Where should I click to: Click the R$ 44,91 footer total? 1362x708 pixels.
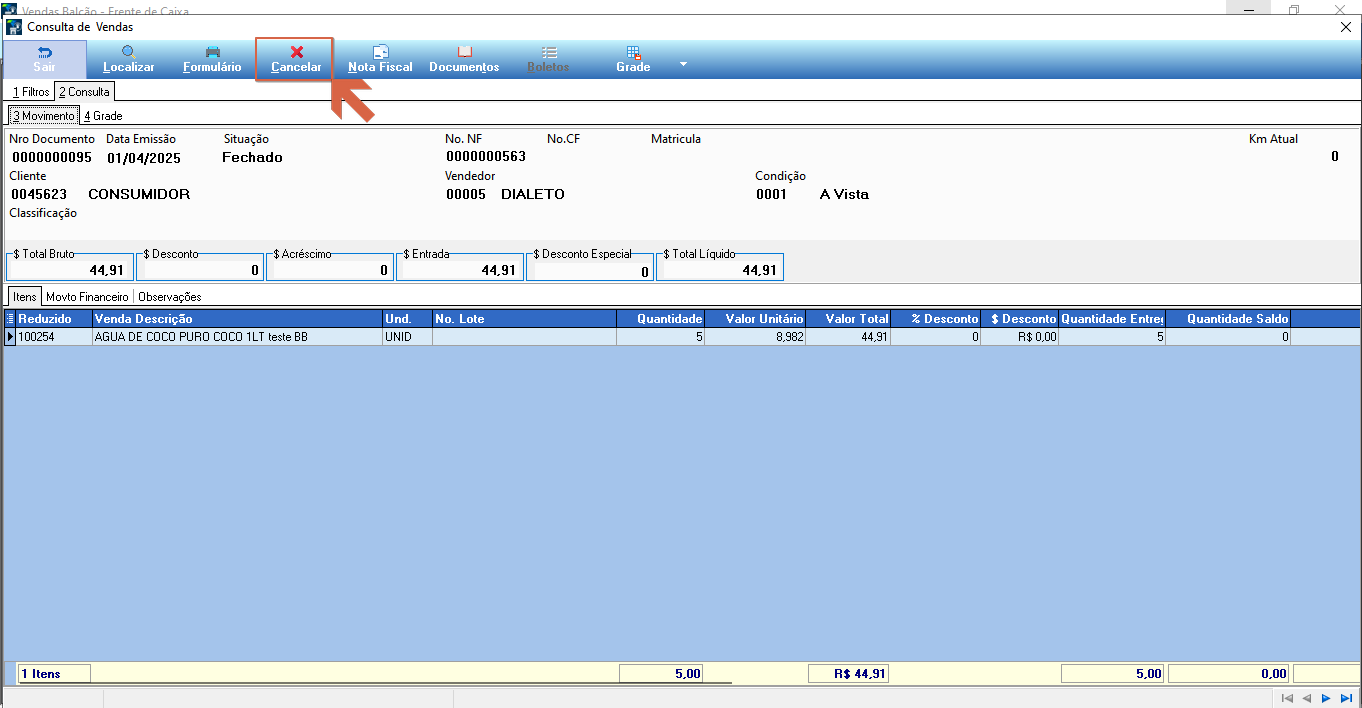[848, 674]
